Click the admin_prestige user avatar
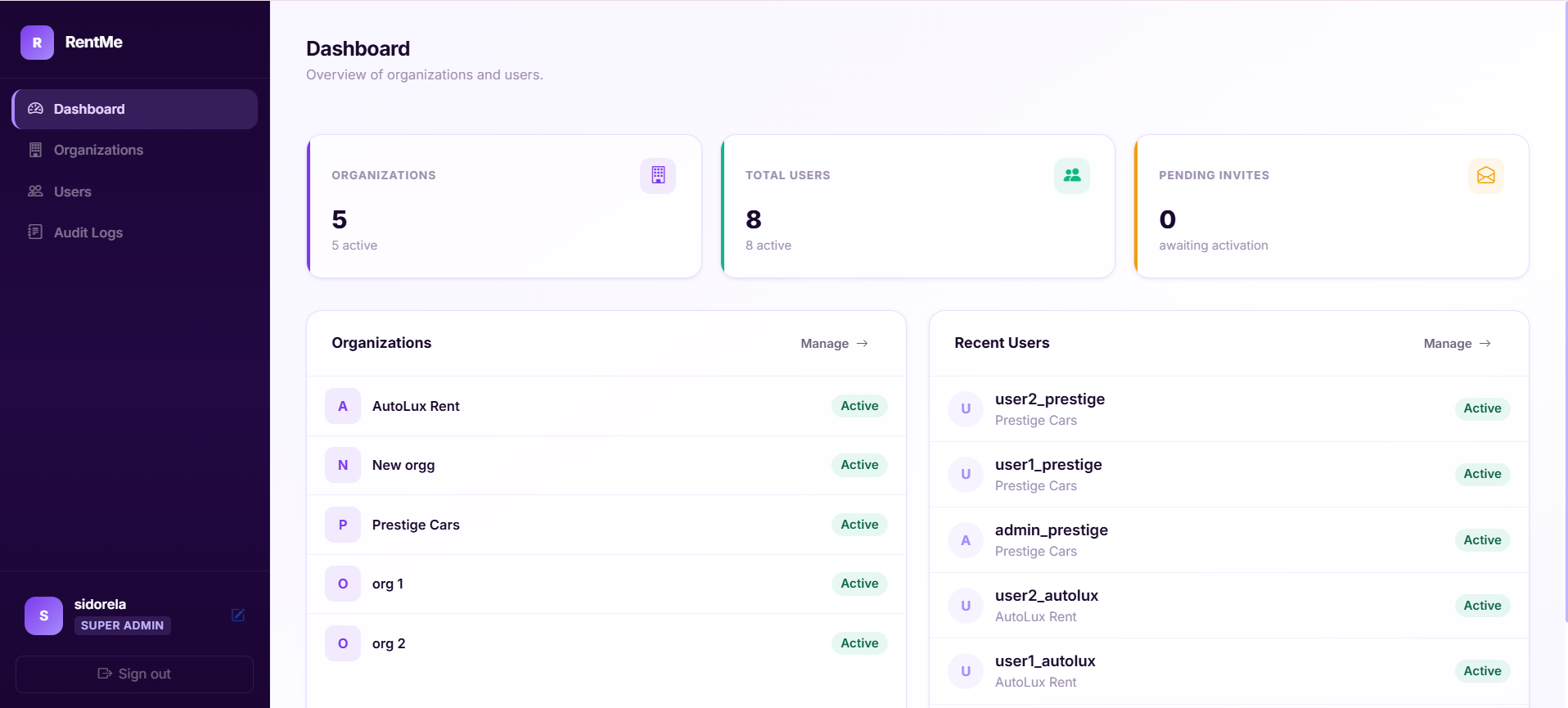 966,540
